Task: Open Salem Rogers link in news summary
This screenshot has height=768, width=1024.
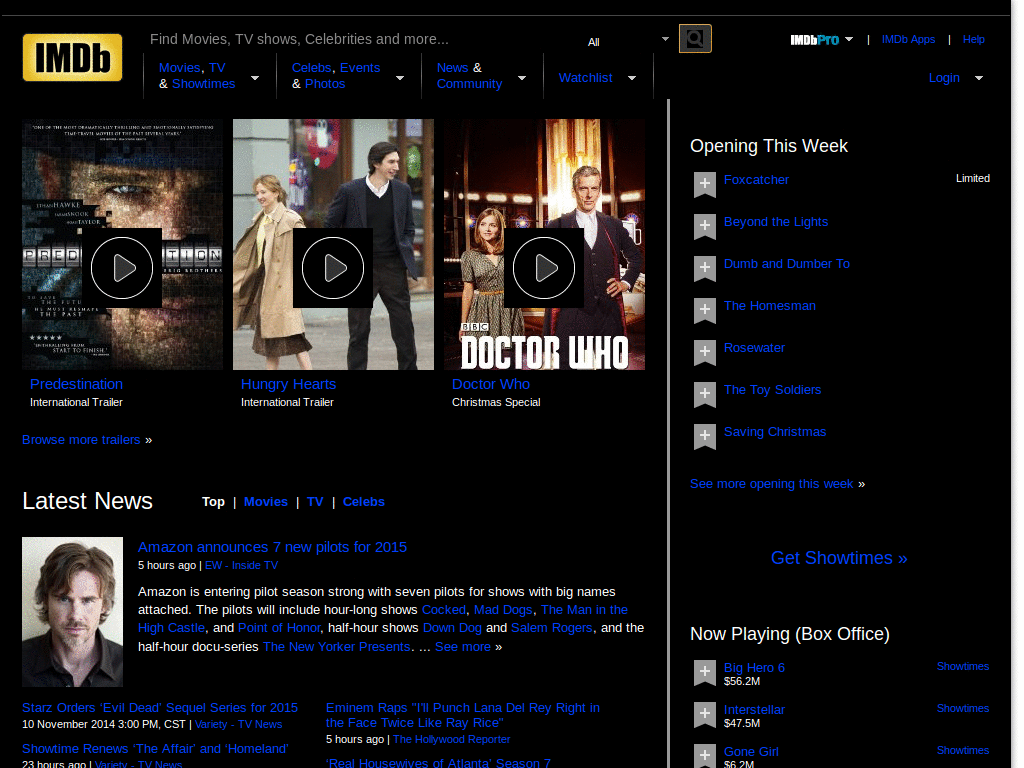Action: point(552,628)
